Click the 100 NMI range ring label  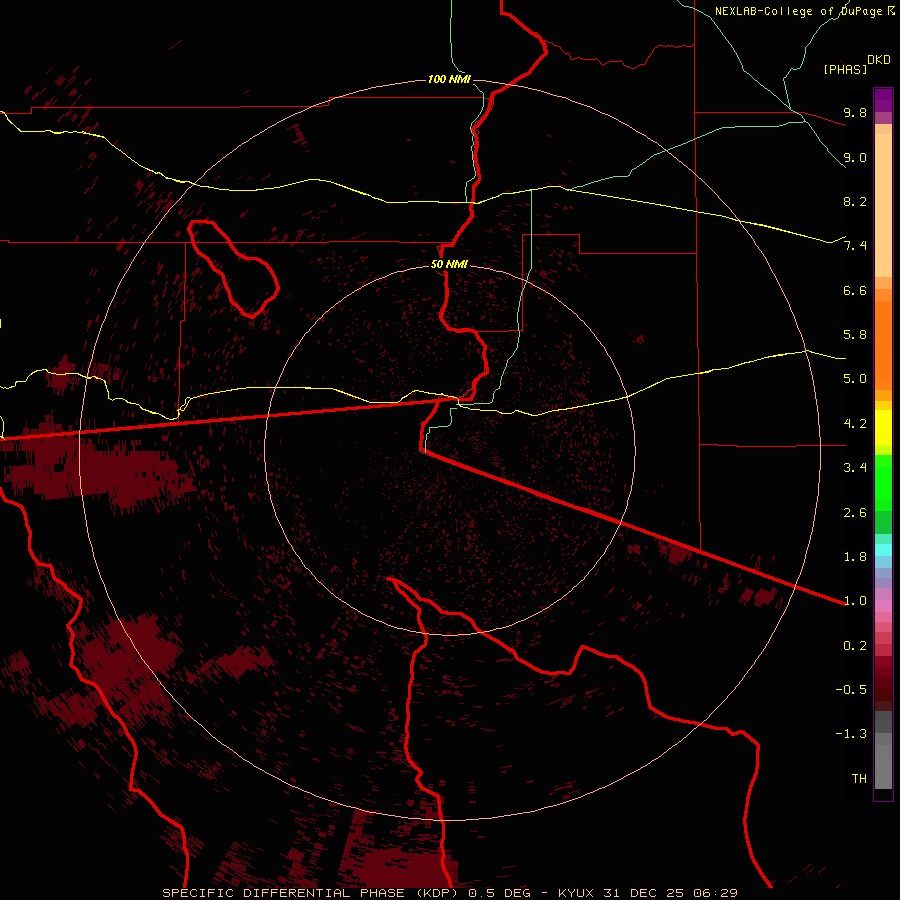click(449, 79)
